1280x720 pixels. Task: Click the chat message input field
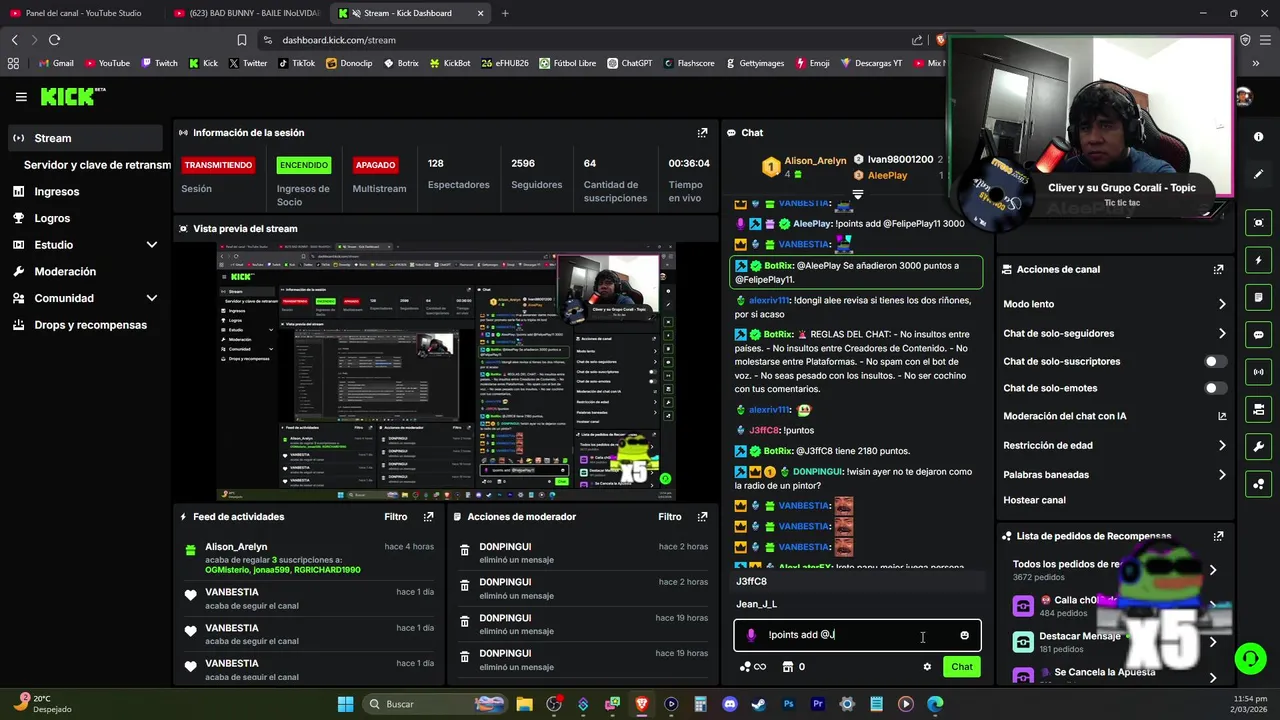tap(857, 635)
